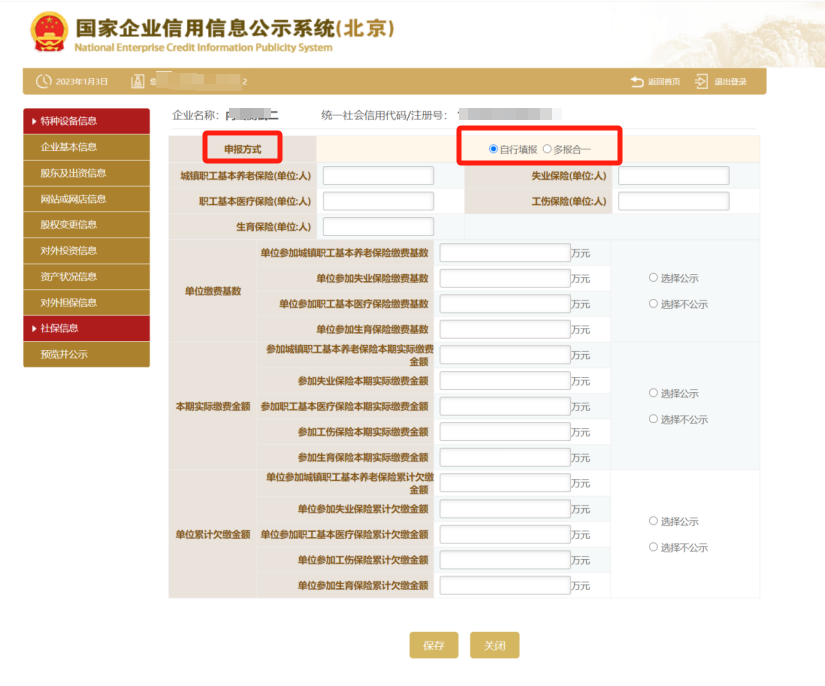Image resolution: width=825 pixels, height=686 pixels.
Task: Open 对外担保信息 sidebar item
Action: click(86, 302)
